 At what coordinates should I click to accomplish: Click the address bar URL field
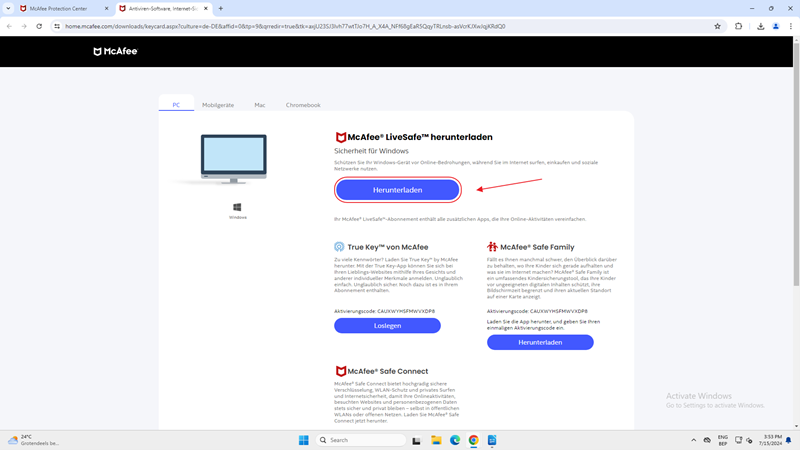(388, 26)
